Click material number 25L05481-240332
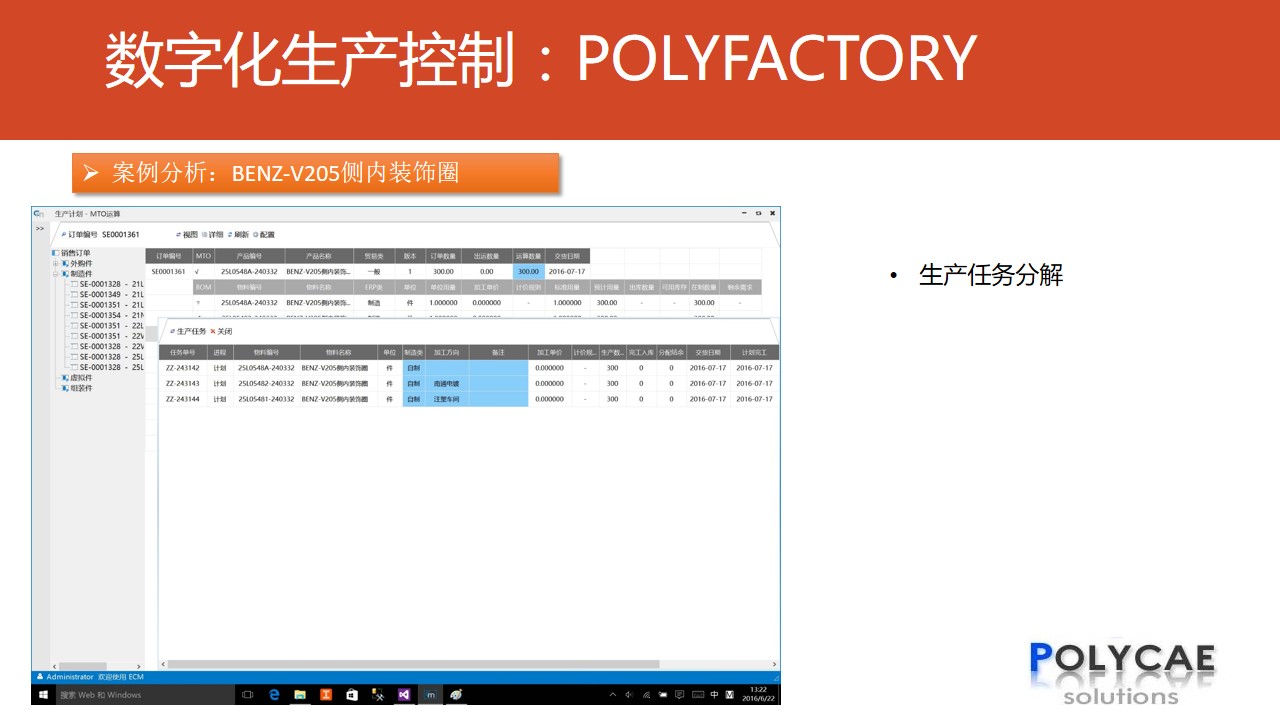The width and height of the screenshot is (1280, 720). tap(266, 399)
